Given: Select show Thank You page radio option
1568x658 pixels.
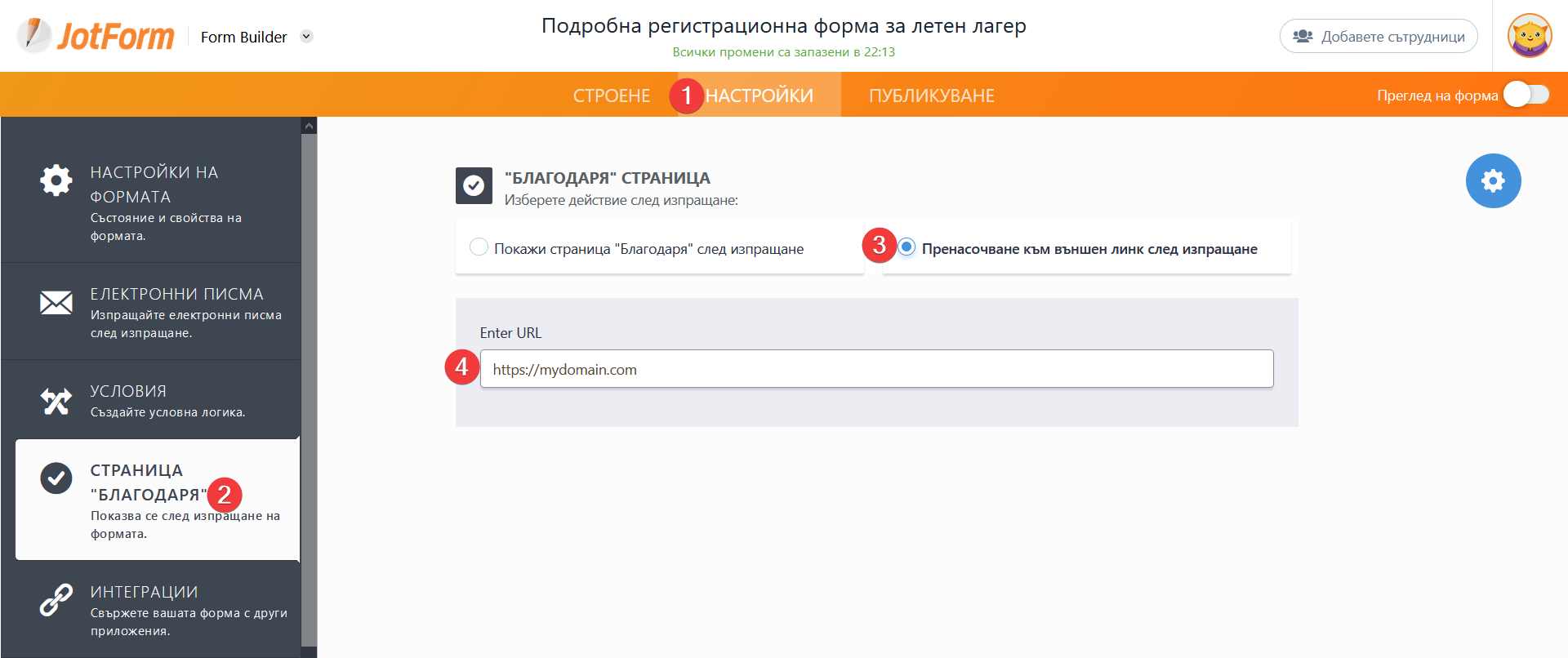Looking at the screenshot, I should 479,247.
